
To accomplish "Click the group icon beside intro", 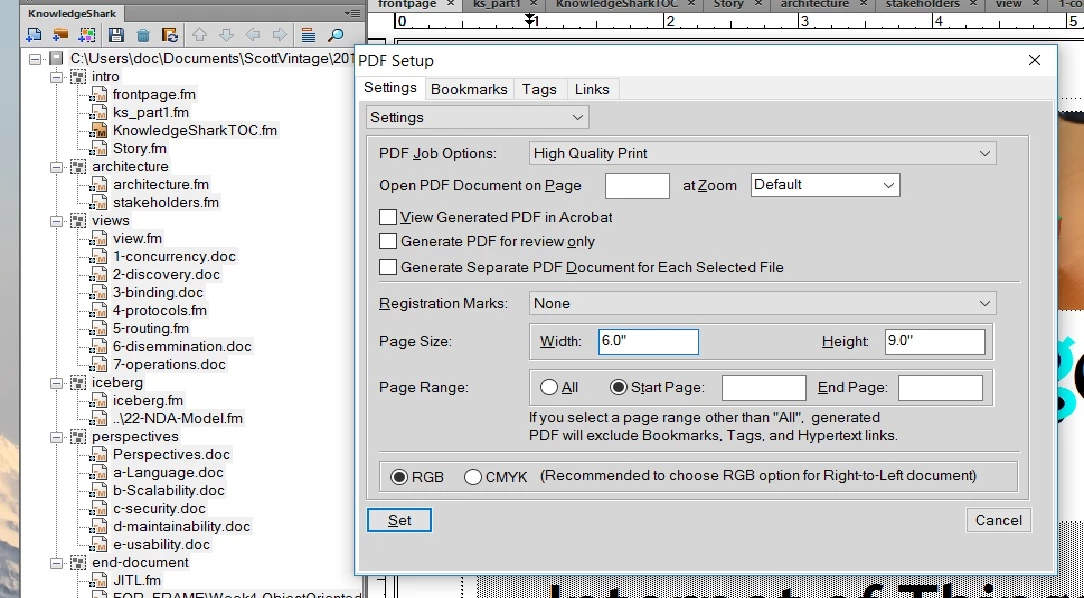I will pos(78,77).
